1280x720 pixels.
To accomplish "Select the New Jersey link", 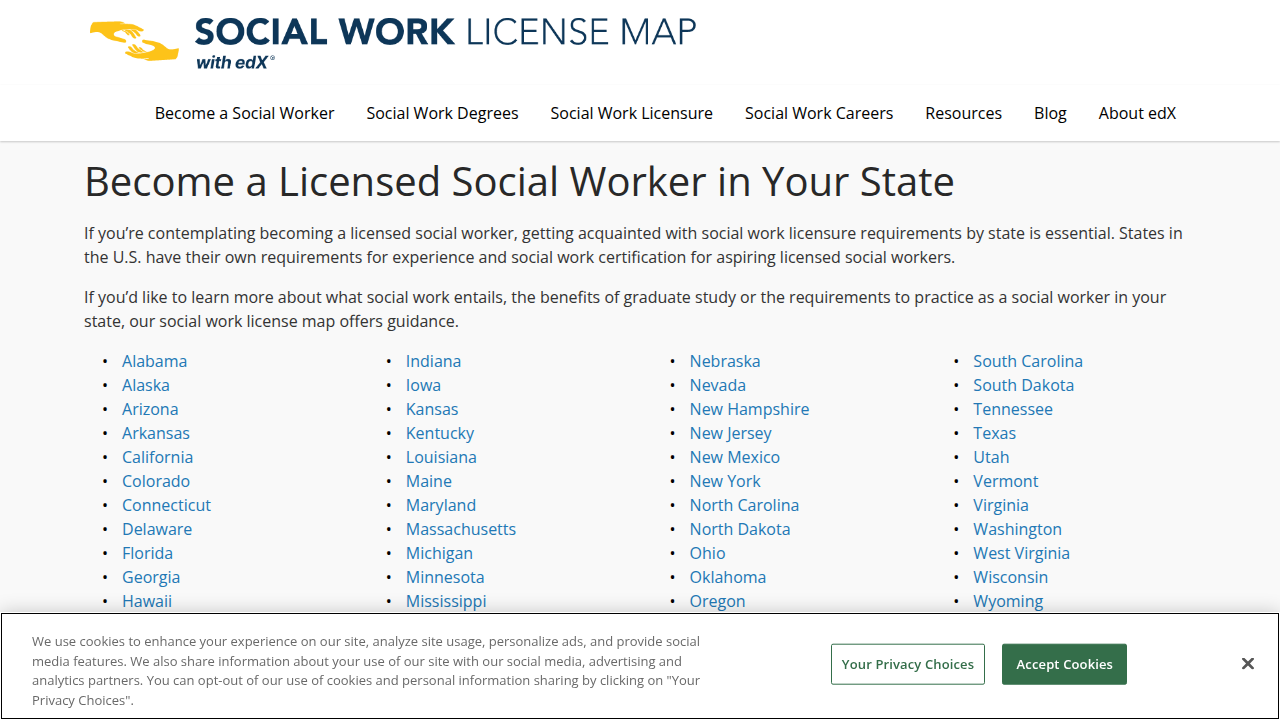I will pos(731,433).
